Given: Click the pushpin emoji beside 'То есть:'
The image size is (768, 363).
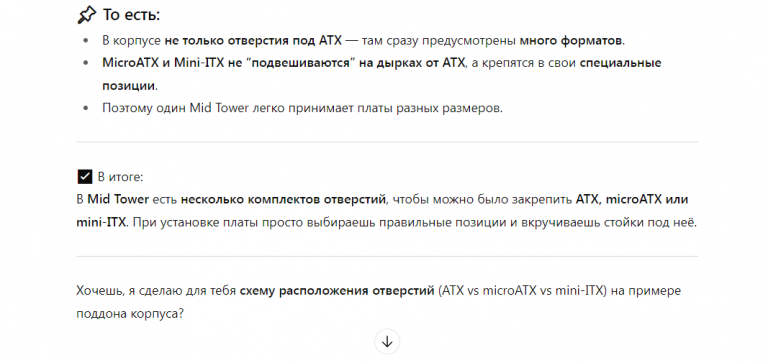Looking at the screenshot, I should coord(87,15).
